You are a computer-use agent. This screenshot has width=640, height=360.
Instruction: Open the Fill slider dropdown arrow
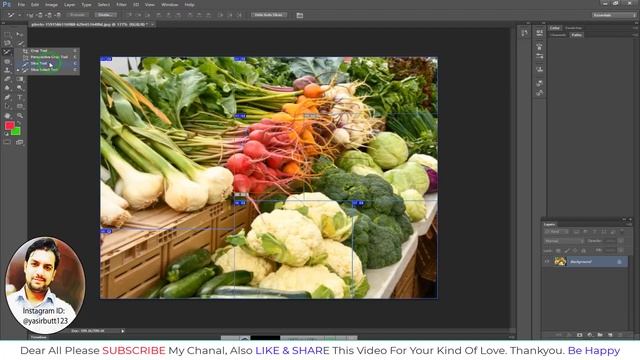tap(620, 250)
